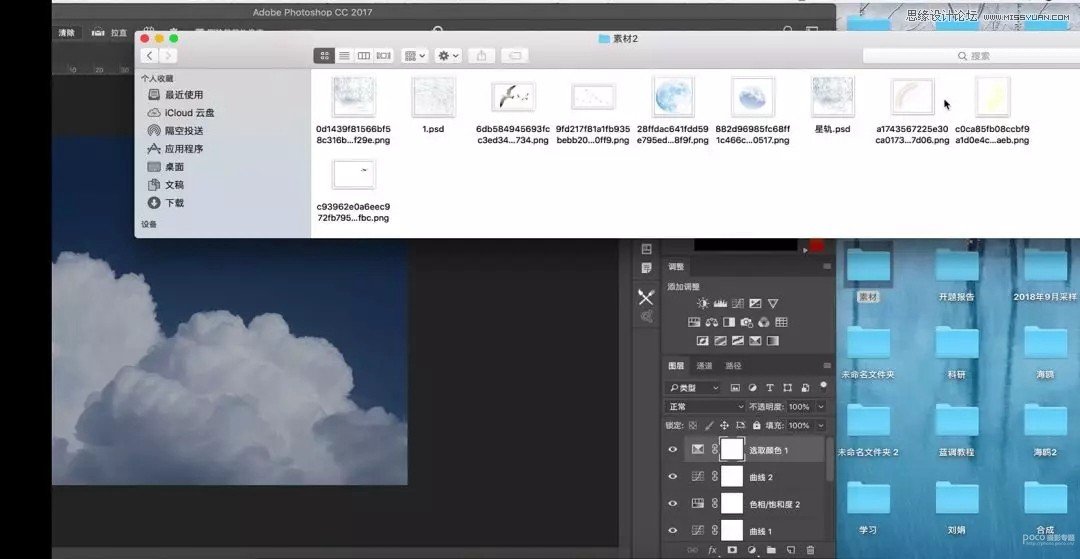The width and height of the screenshot is (1080, 559).
Task: Open the 素材 folder on the desktop
Action: [869, 266]
